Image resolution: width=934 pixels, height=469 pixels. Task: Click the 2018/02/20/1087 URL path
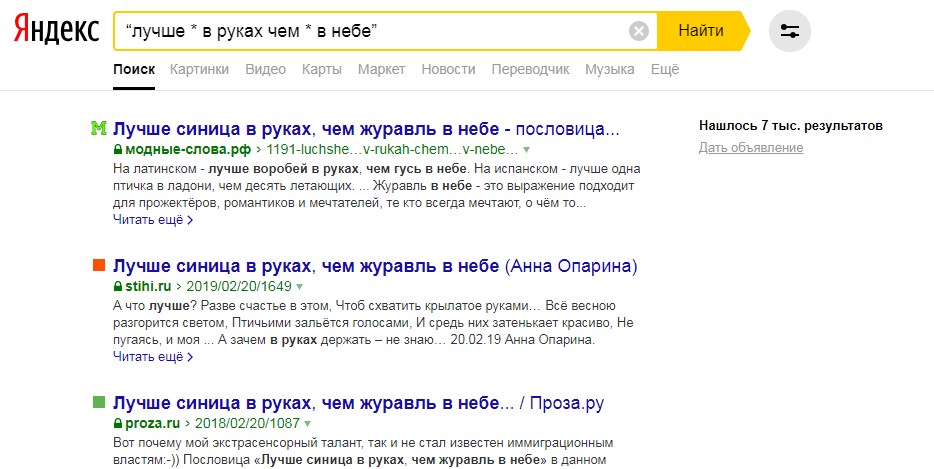[x=247, y=424]
